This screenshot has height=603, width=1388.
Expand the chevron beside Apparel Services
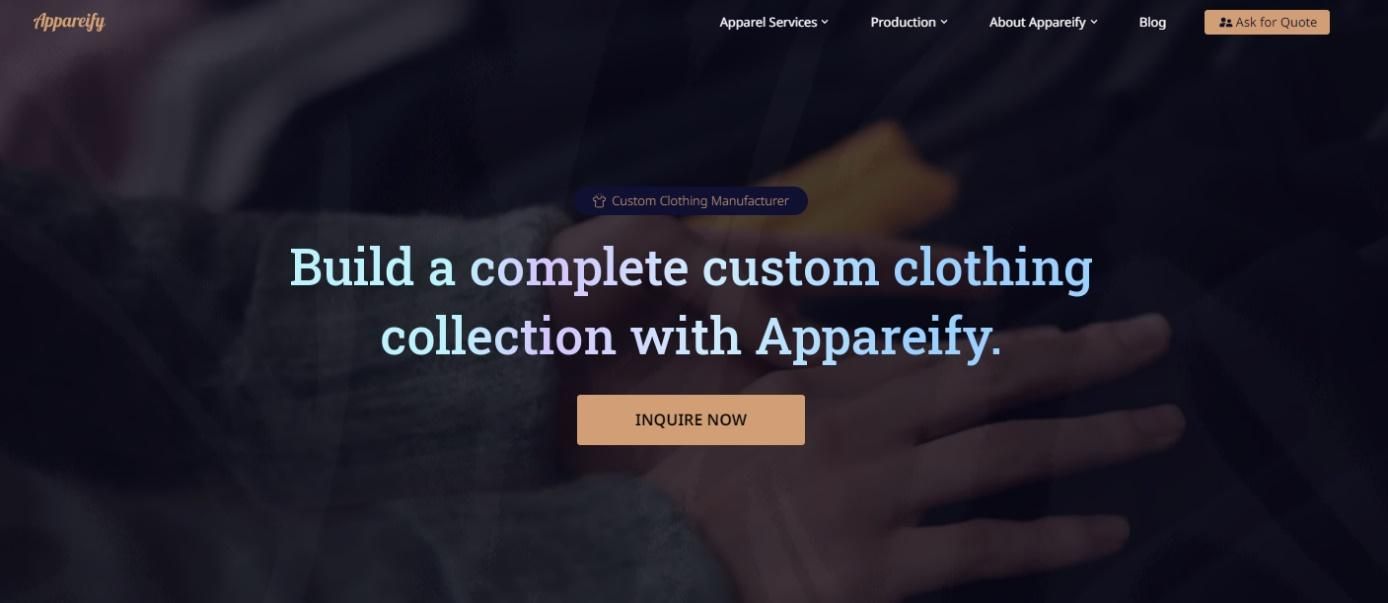825,22
